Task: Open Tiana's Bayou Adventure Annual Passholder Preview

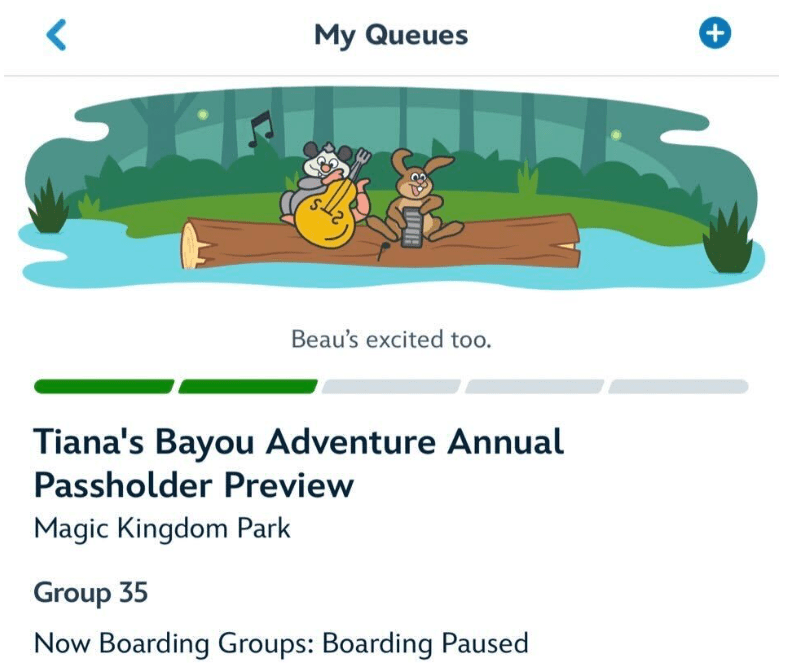Action: click(298, 463)
